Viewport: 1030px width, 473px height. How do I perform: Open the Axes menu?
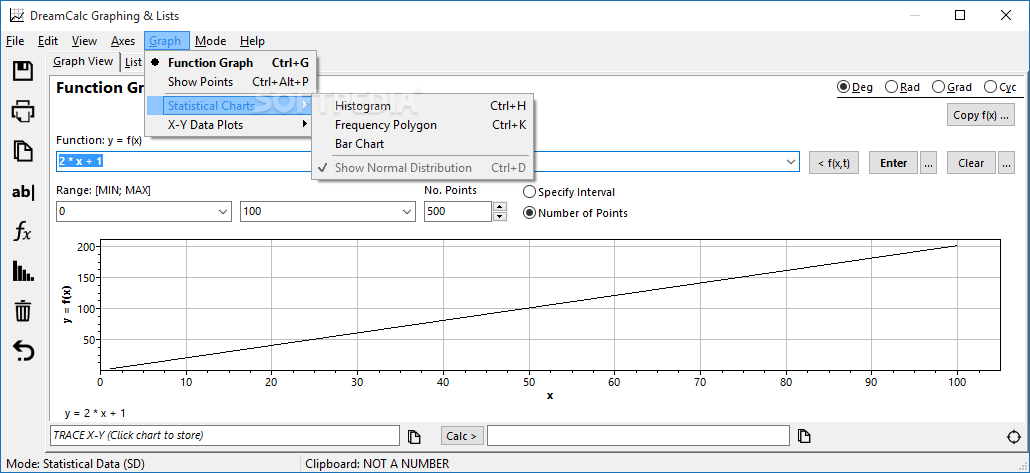(123, 41)
